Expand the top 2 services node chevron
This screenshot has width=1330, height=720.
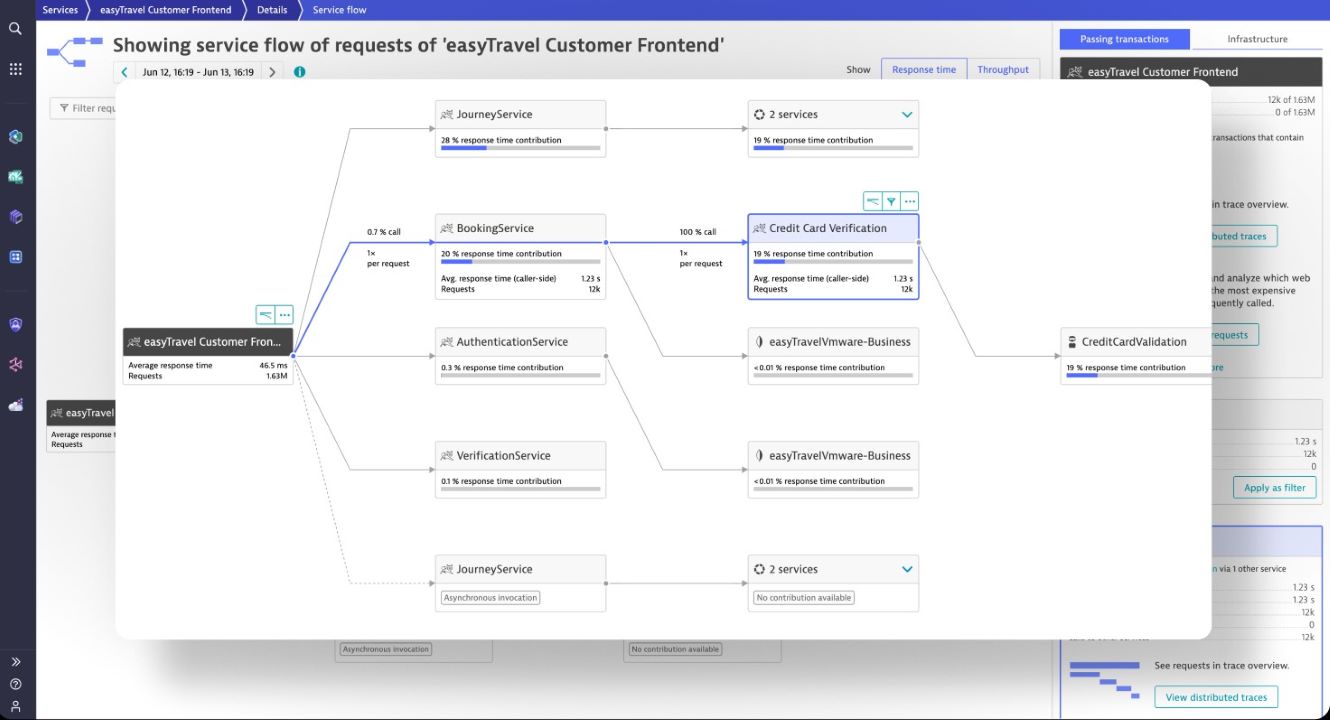point(907,115)
